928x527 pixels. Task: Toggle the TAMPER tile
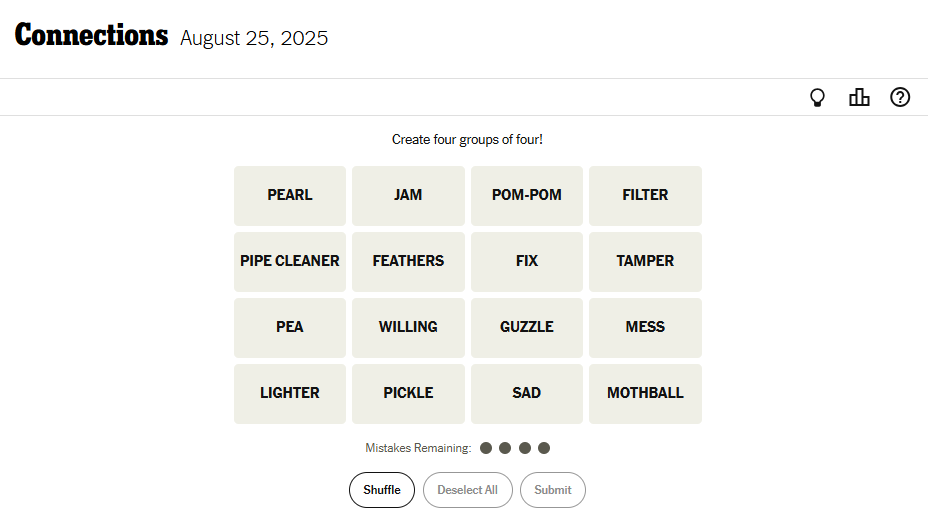pos(645,262)
